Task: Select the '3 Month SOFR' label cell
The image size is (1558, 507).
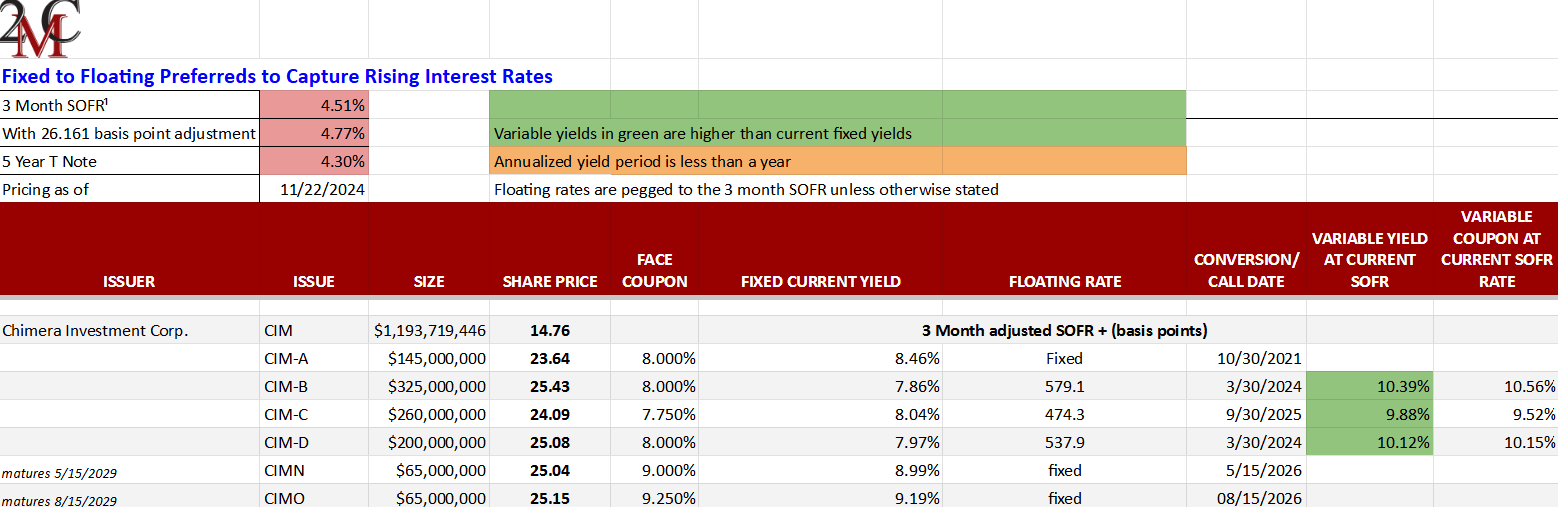Action: click(x=130, y=105)
